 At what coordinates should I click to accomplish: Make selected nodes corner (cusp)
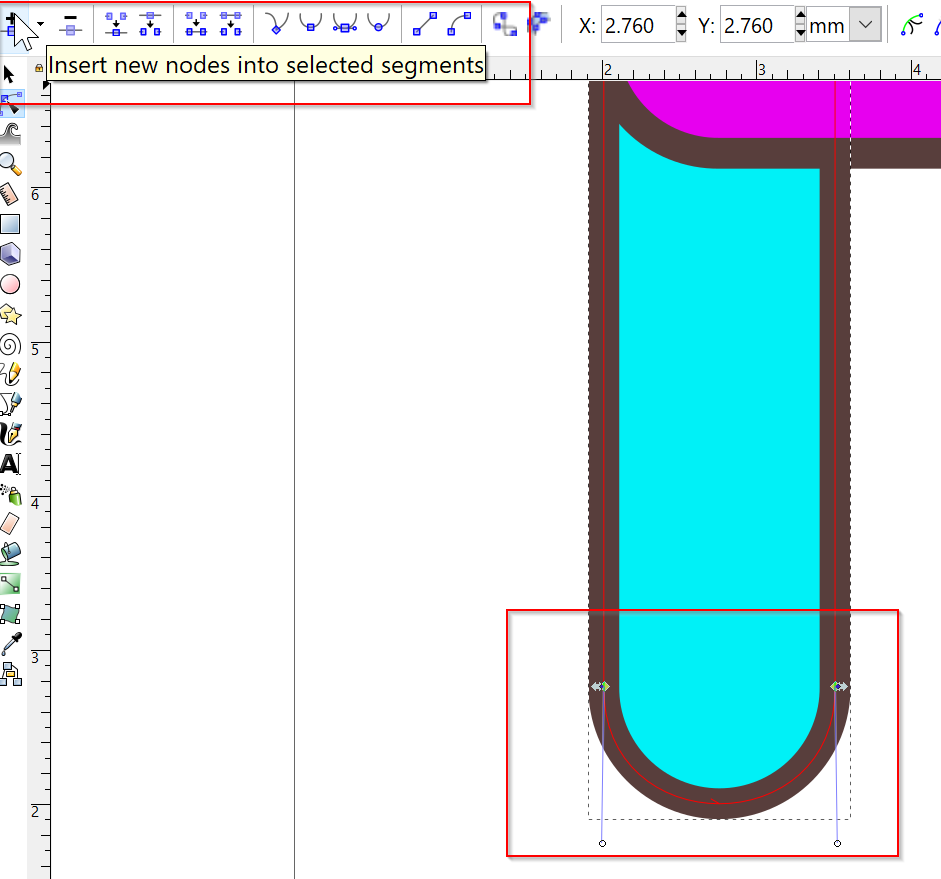click(x=276, y=24)
